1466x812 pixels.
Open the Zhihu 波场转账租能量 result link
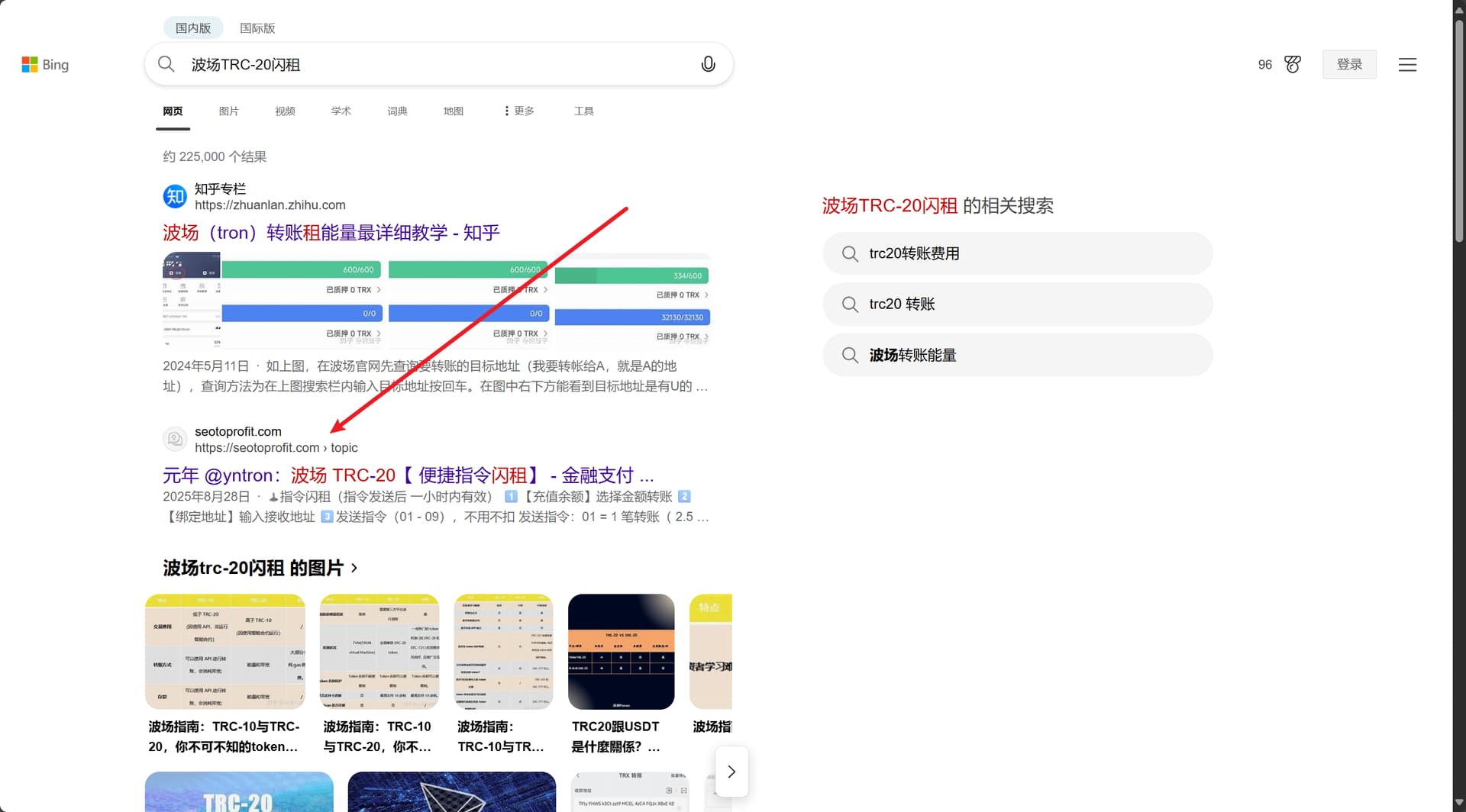pos(331,233)
